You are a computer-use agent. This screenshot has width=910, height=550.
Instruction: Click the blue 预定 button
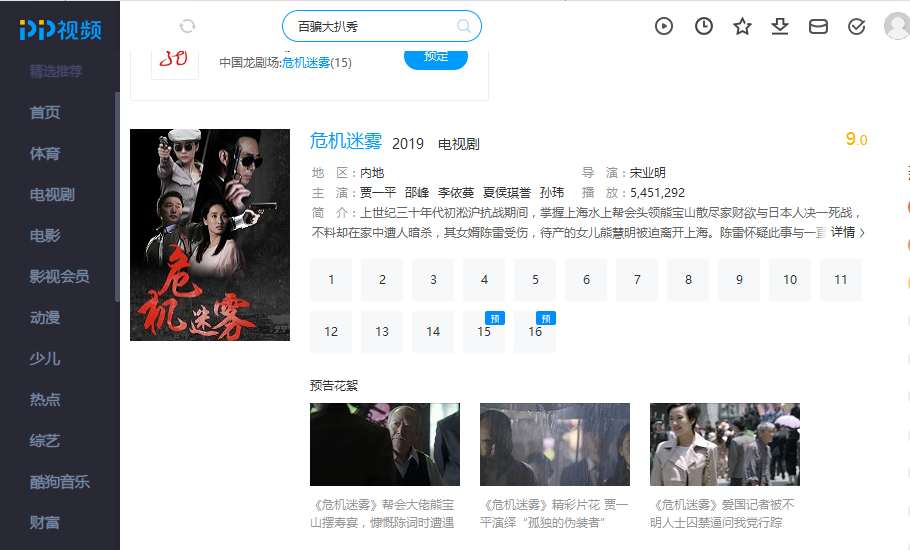point(436,59)
